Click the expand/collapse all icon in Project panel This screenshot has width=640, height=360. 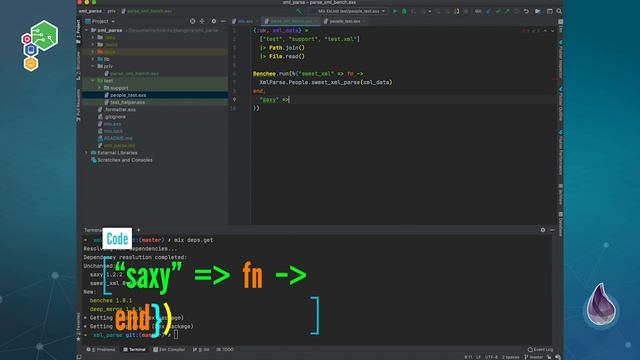pos(202,21)
